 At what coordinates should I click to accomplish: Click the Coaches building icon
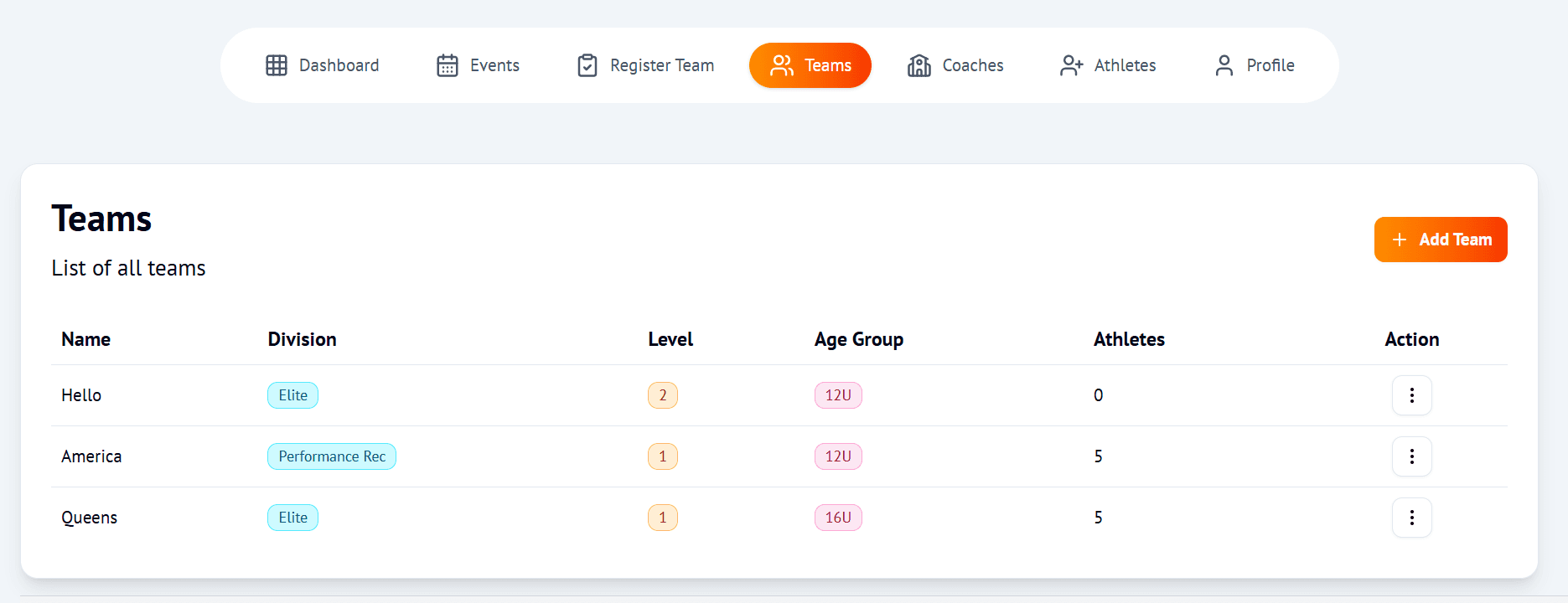[919, 65]
